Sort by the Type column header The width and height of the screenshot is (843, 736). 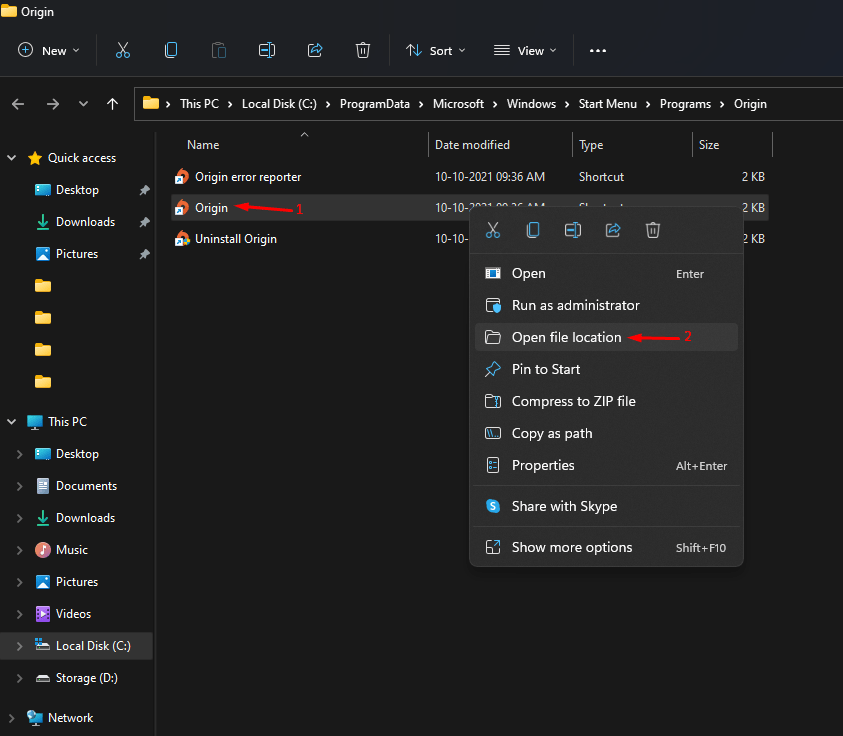point(591,145)
